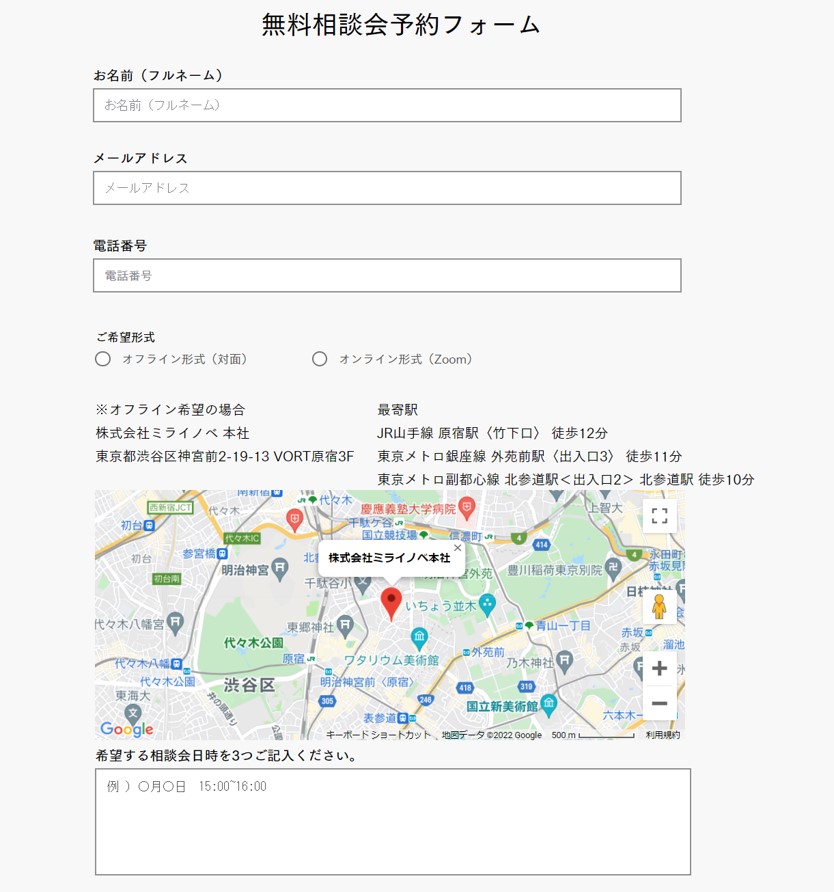This screenshot has height=892, width=834.
Task: Click the 豊川稲荷東京別院 temple marker
Action: pyautogui.click(x=613, y=569)
